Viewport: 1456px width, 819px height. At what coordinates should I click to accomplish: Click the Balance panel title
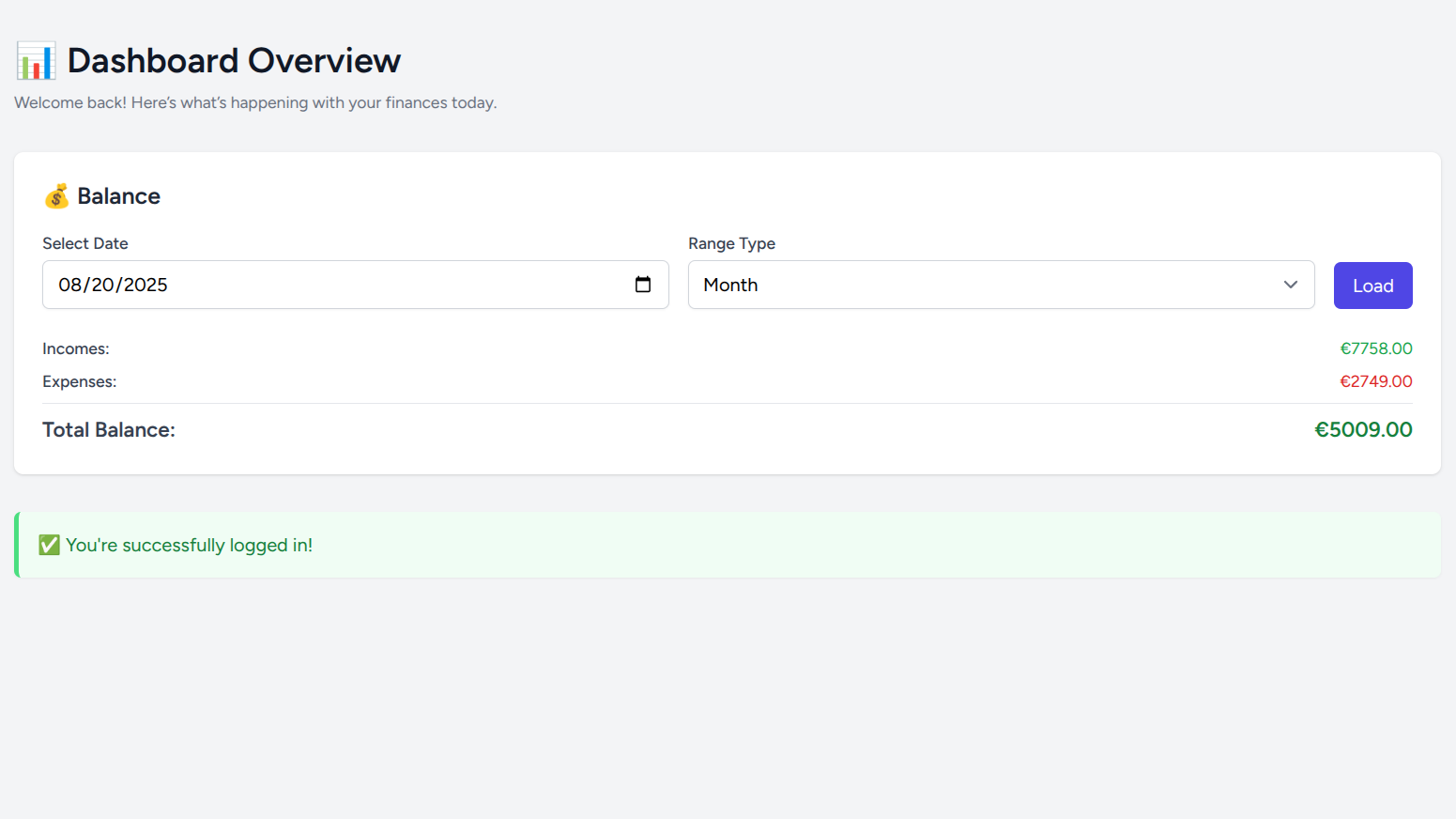[118, 195]
